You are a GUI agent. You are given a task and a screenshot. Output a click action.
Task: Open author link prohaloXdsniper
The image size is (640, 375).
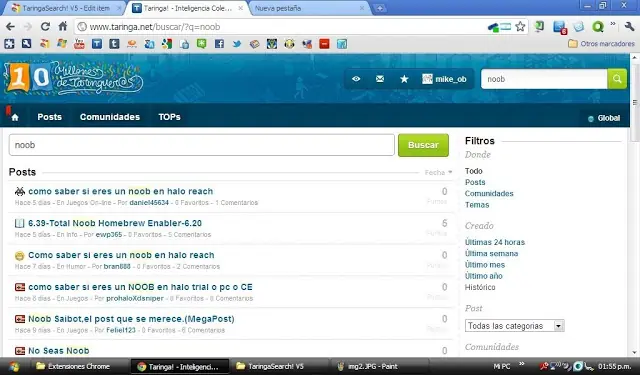(x=135, y=299)
